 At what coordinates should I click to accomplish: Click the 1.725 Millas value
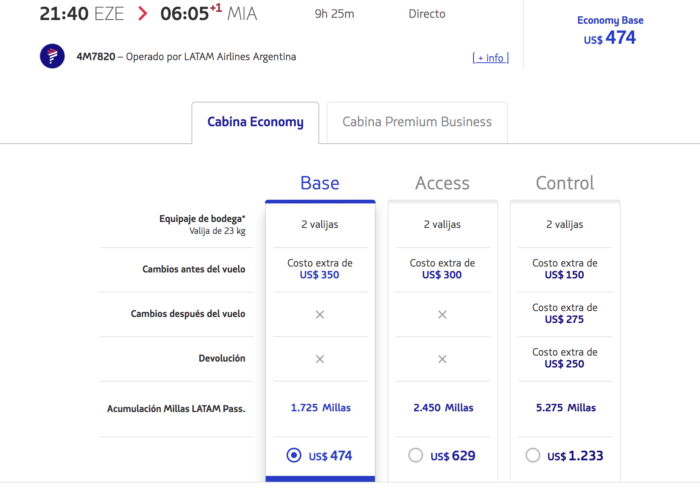[x=321, y=407]
